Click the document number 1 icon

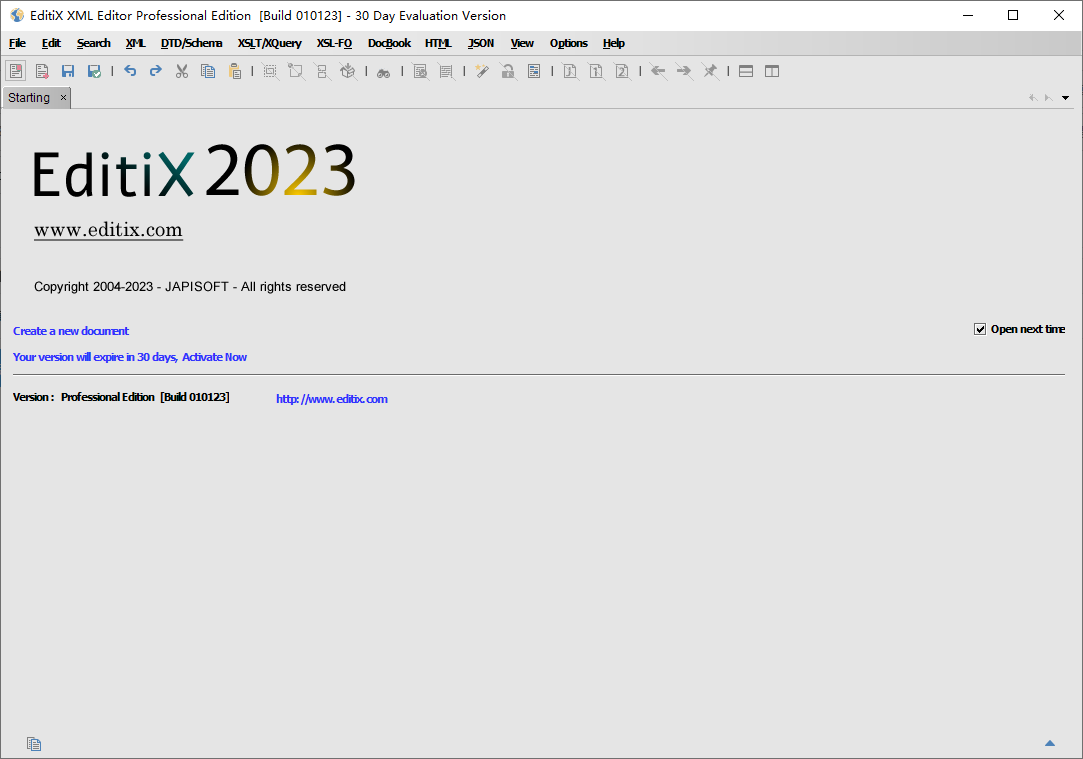[596, 71]
